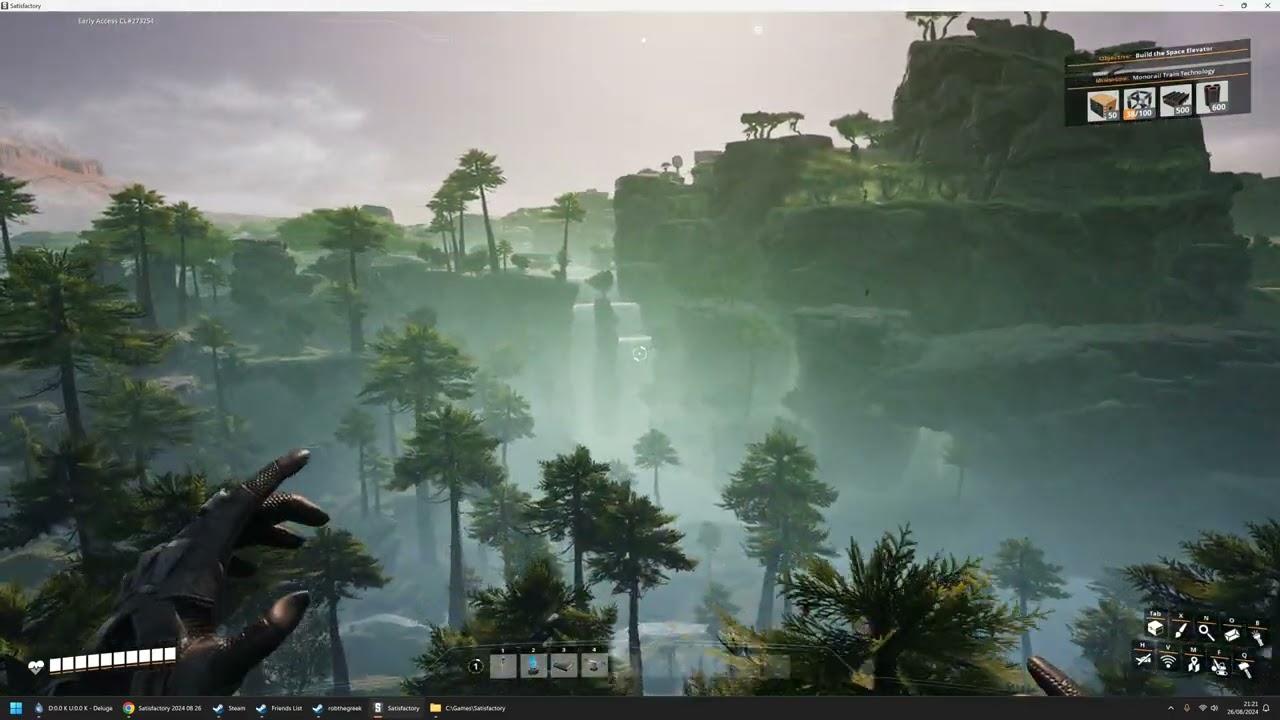Click the 'Build the Space Elevator' objective text

pos(1174,54)
